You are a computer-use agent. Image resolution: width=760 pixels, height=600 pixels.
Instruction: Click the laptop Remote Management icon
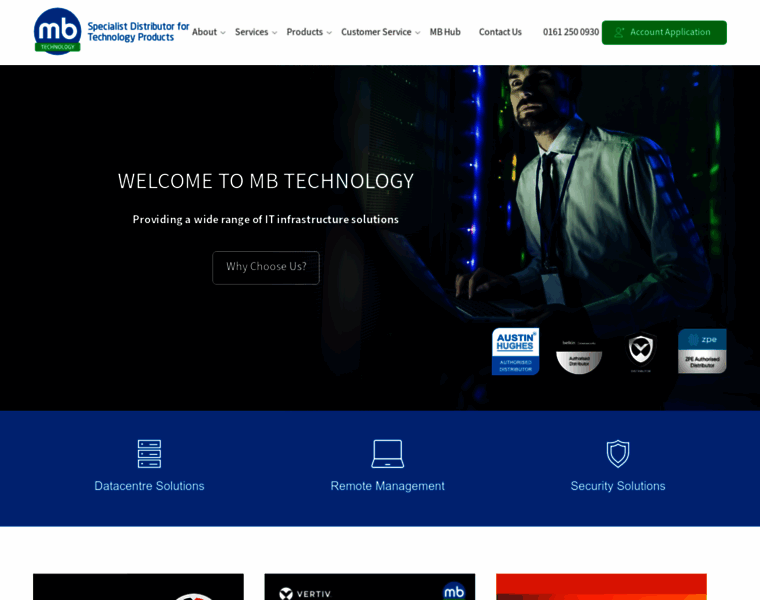[388, 454]
